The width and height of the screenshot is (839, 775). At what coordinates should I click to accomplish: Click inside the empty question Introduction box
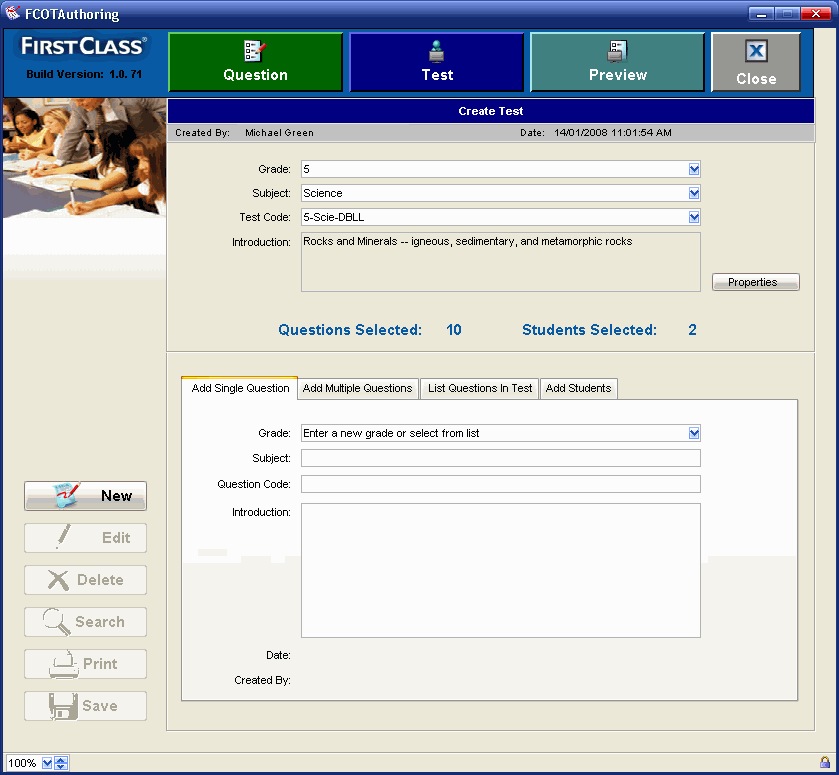point(500,570)
